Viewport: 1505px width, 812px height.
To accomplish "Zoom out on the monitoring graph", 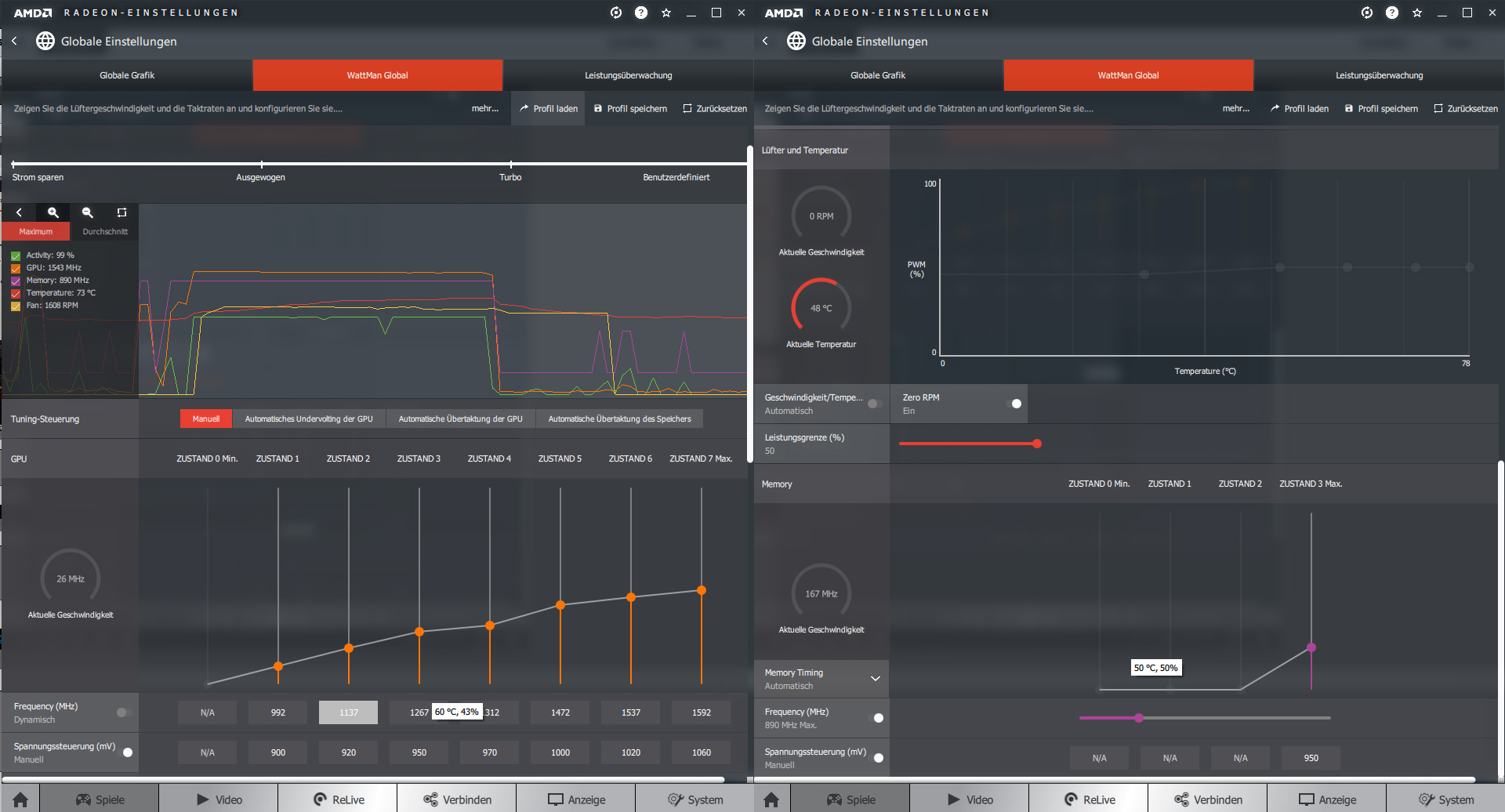I will (88, 212).
